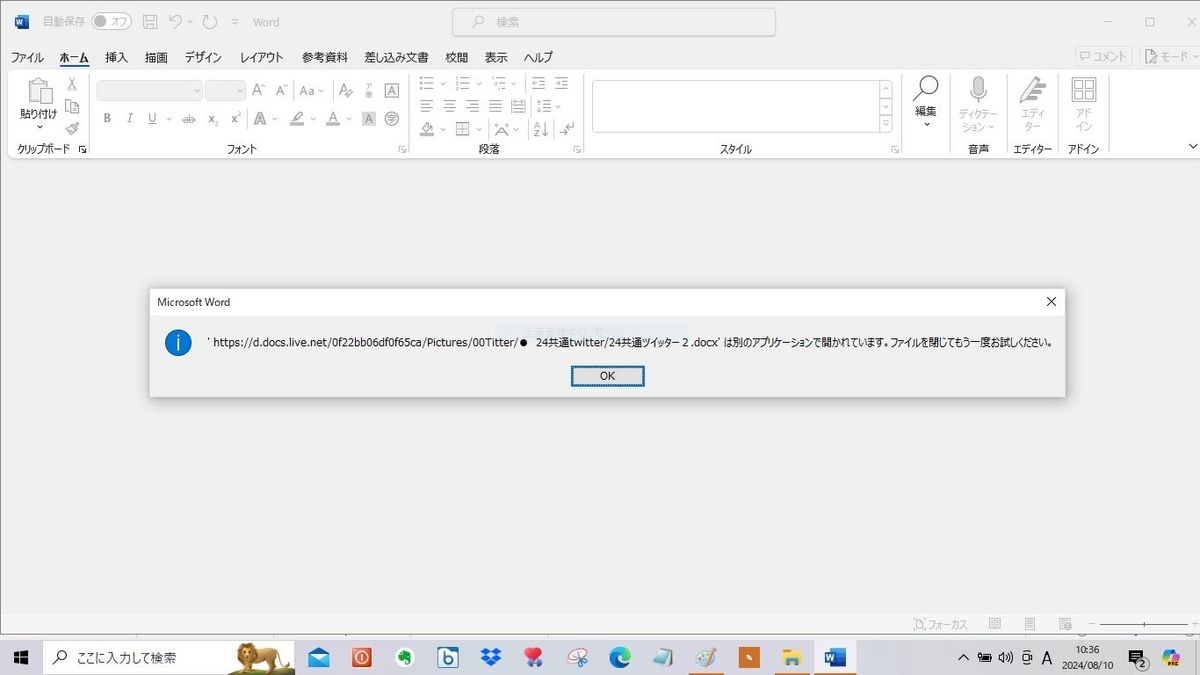The height and width of the screenshot is (675, 1200).
Task: Toggle Bold formatting
Action: (x=107, y=118)
